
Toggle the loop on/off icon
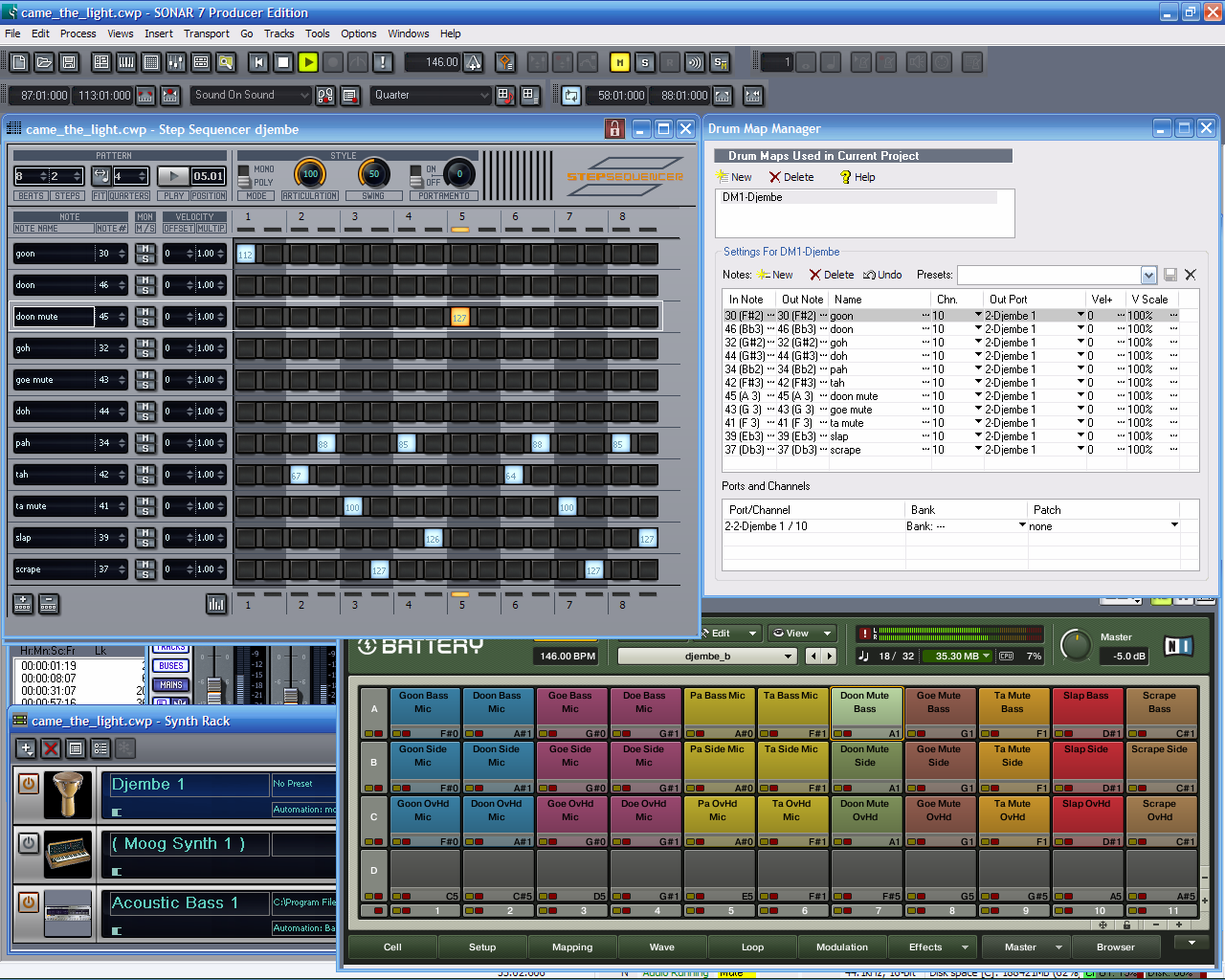pyautogui.click(x=571, y=96)
